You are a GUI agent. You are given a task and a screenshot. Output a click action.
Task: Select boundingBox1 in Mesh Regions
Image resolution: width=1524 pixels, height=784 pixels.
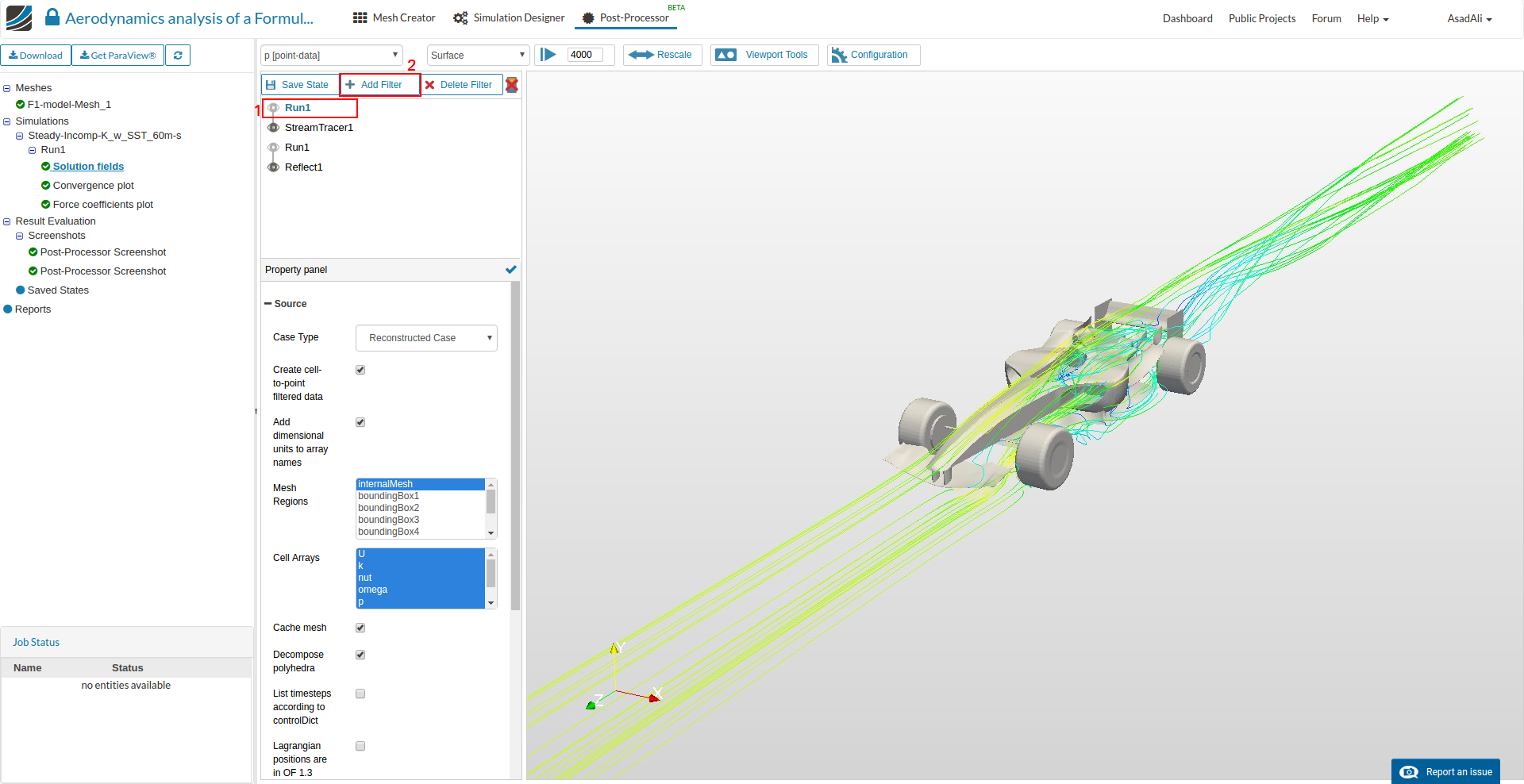click(x=421, y=496)
